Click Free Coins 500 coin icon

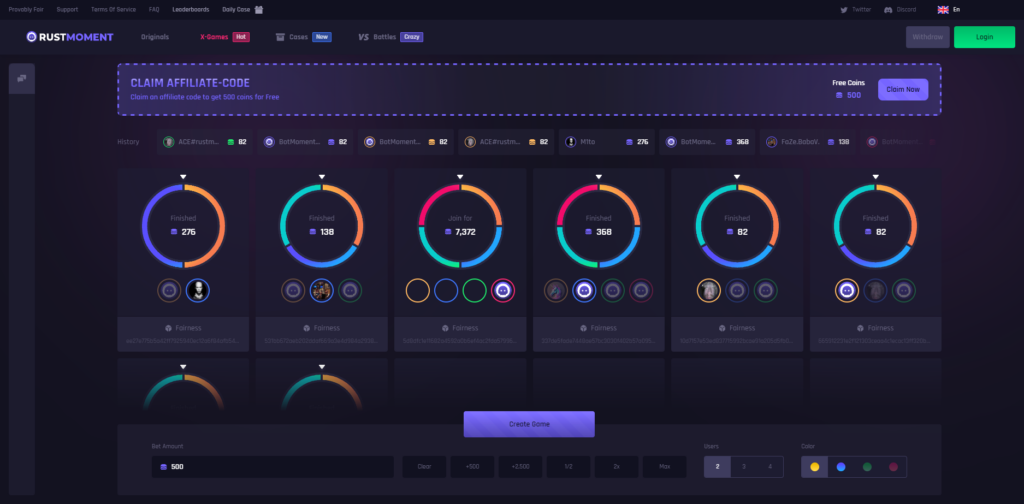tap(839, 95)
